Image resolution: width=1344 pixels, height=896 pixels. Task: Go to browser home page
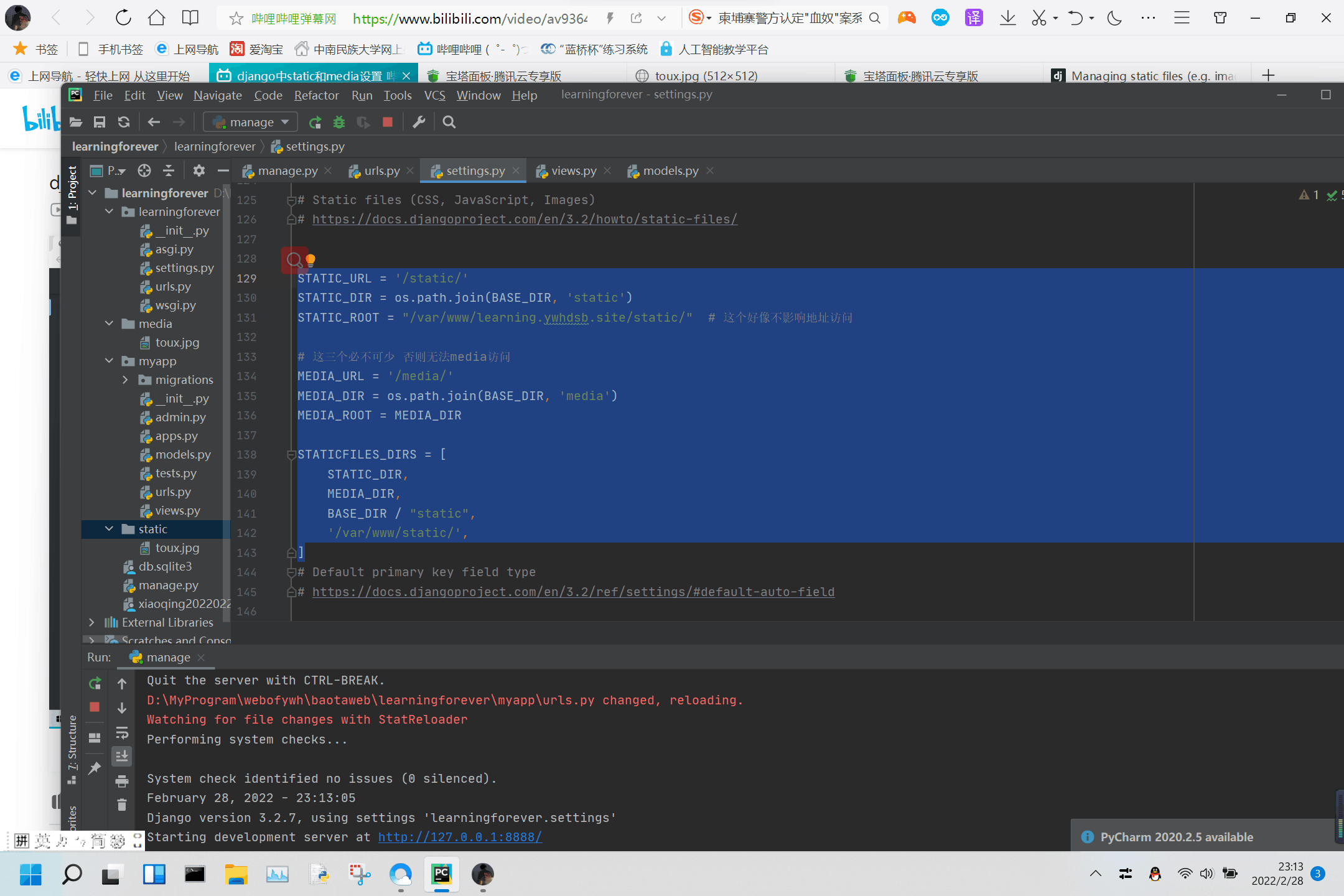point(157,18)
